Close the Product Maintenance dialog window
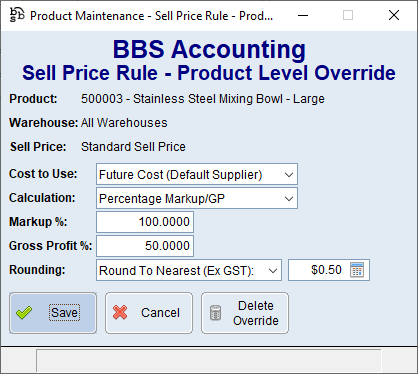Viewport: 418px width, 374px height. pos(394,15)
